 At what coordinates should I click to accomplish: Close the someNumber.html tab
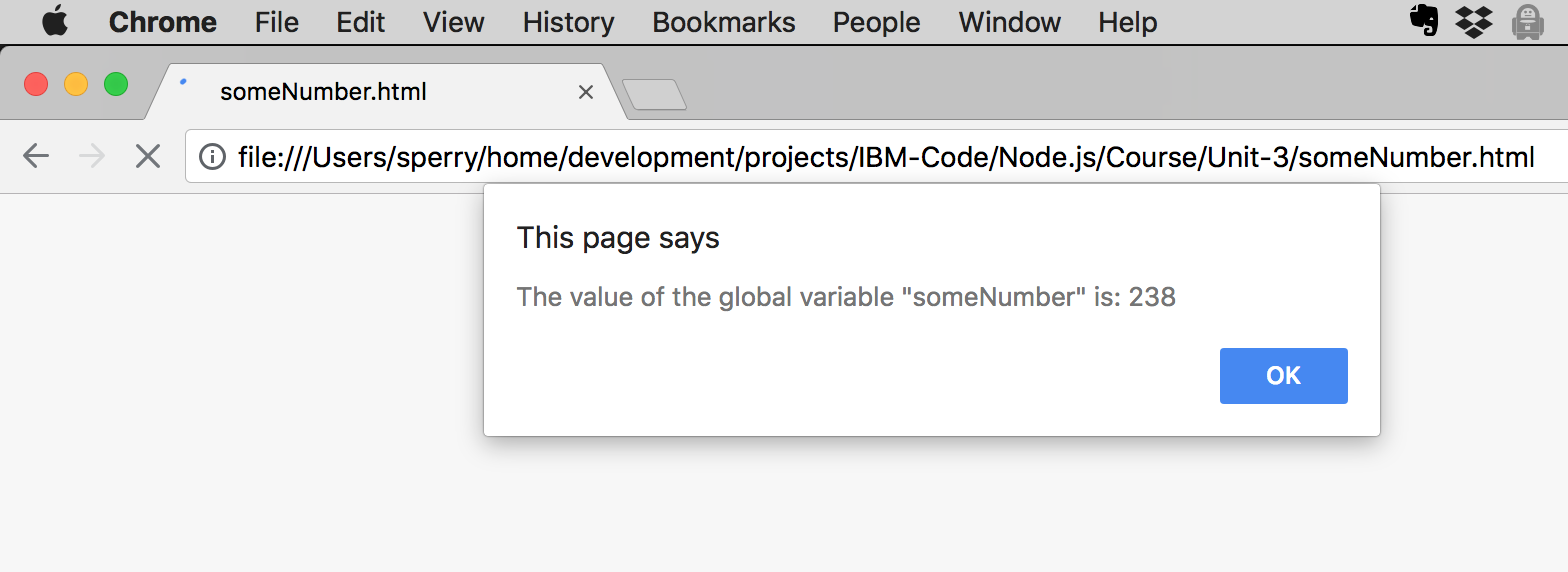coord(586,92)
